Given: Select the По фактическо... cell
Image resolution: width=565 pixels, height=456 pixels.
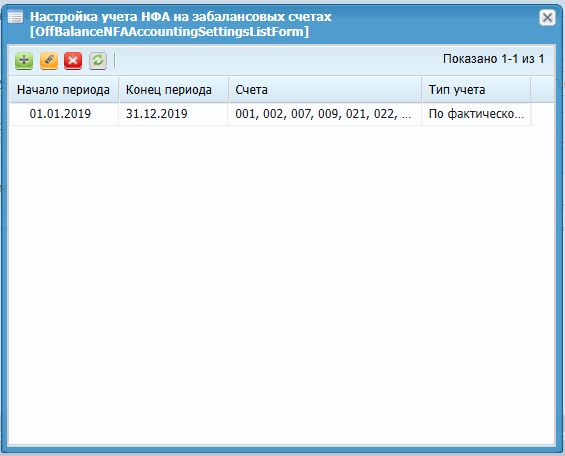Looking at the screenshot, I should point(476,114).
